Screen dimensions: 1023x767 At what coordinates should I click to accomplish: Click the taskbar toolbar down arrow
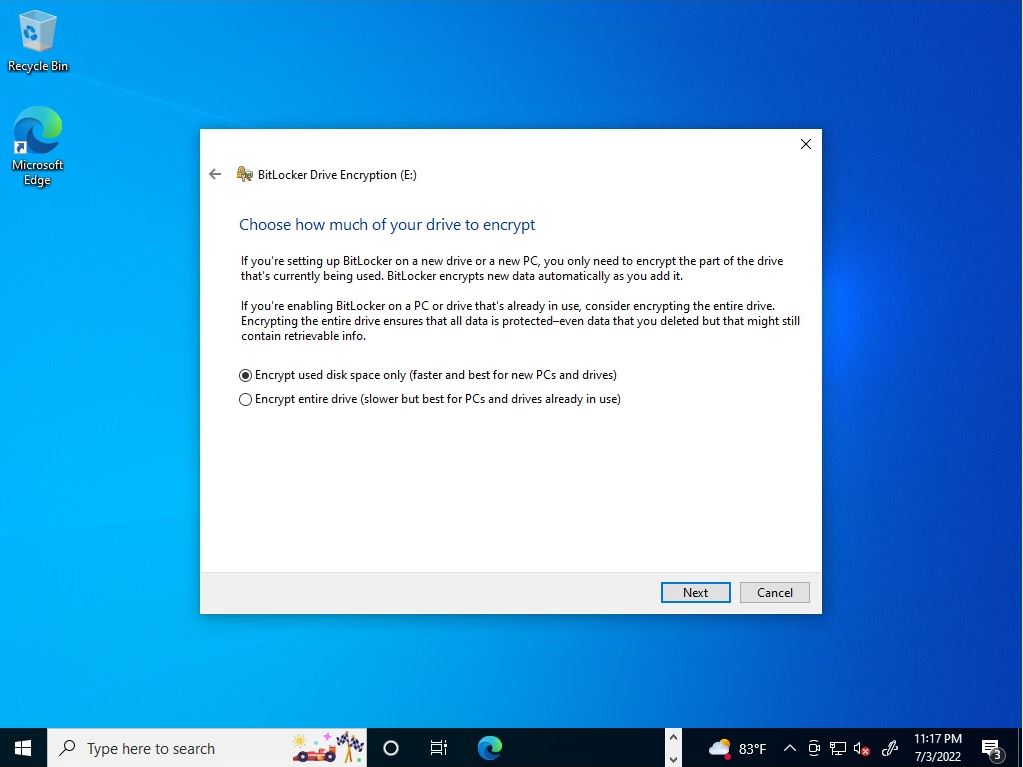(x=673, y=759)
